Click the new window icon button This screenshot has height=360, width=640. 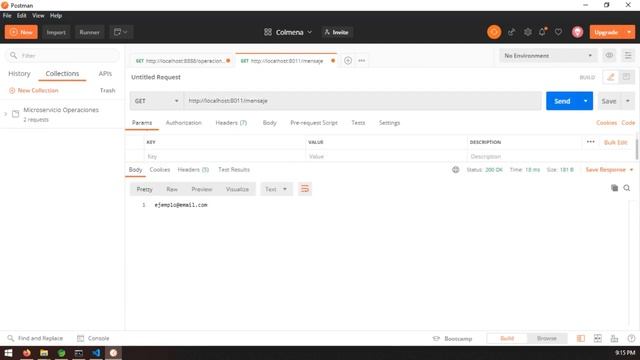coord(121,32)
